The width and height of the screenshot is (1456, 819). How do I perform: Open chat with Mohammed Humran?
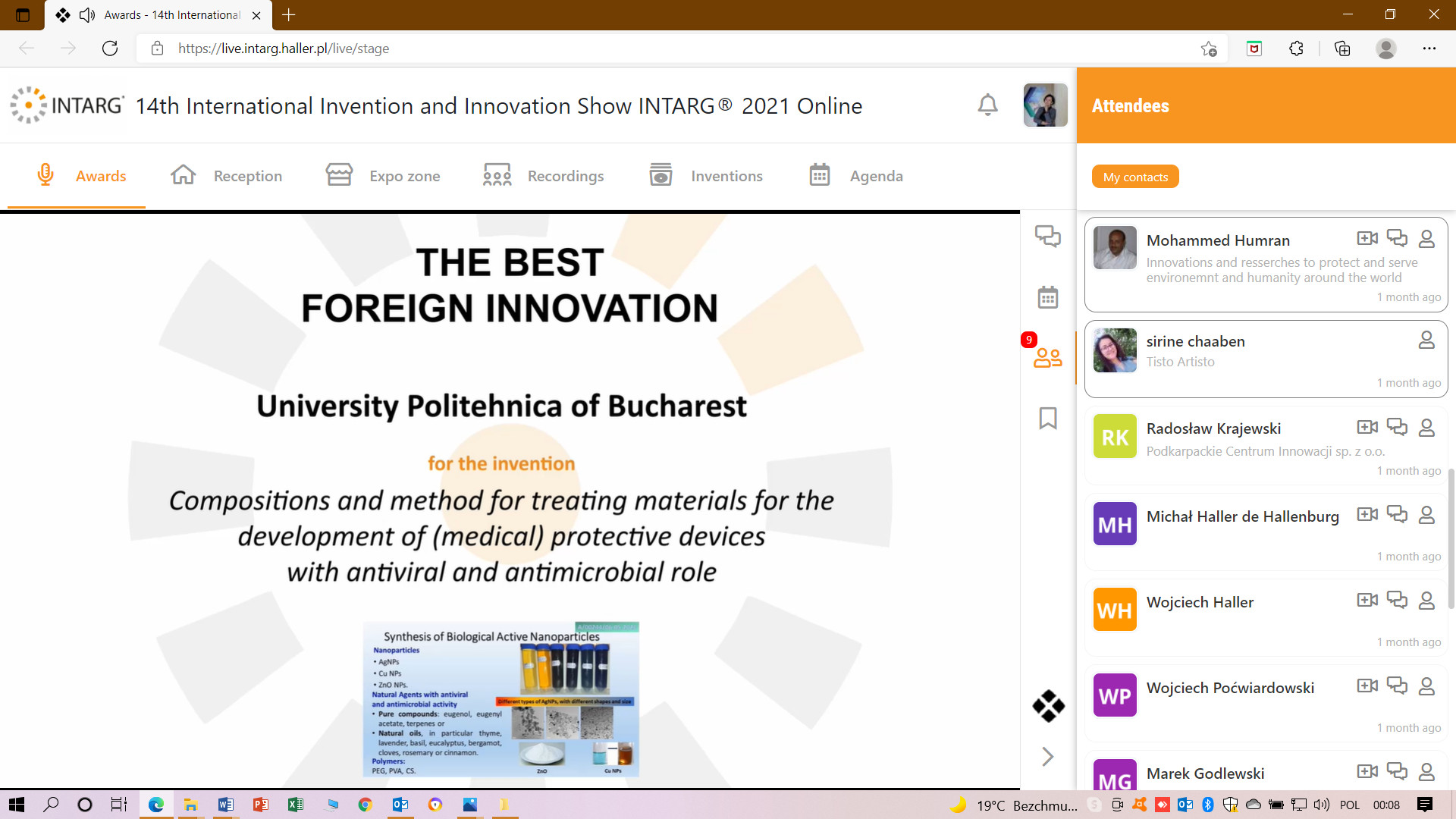click(1397, 238)
